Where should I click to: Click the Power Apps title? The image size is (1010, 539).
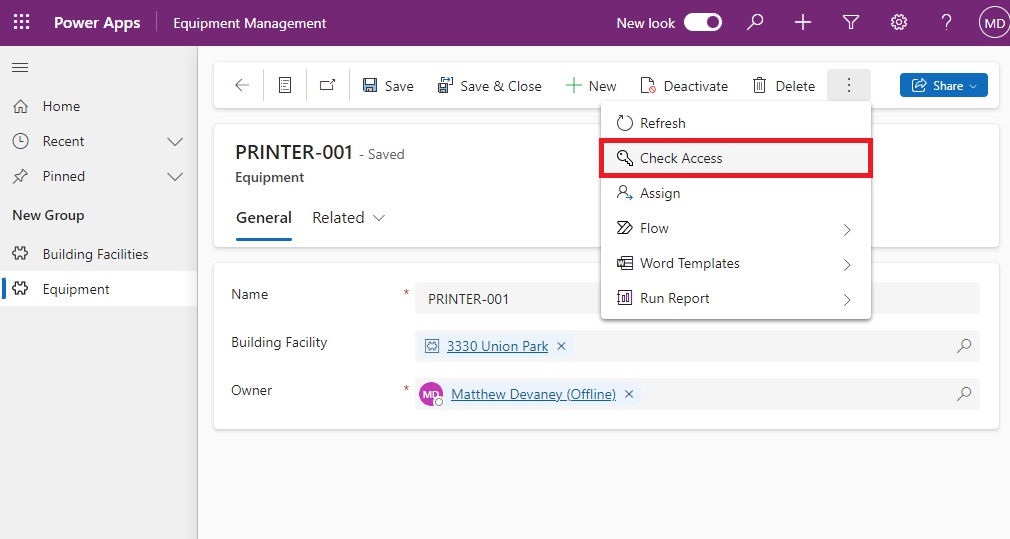click(x=97, y=23)
